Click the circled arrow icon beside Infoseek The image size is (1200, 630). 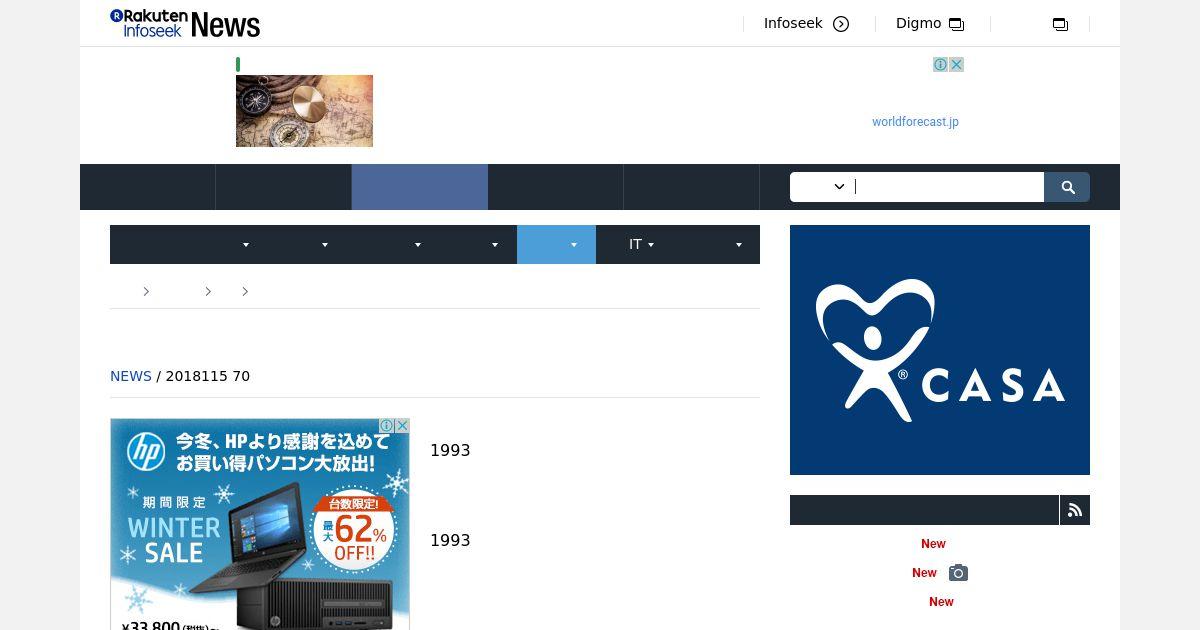(841, 24)
